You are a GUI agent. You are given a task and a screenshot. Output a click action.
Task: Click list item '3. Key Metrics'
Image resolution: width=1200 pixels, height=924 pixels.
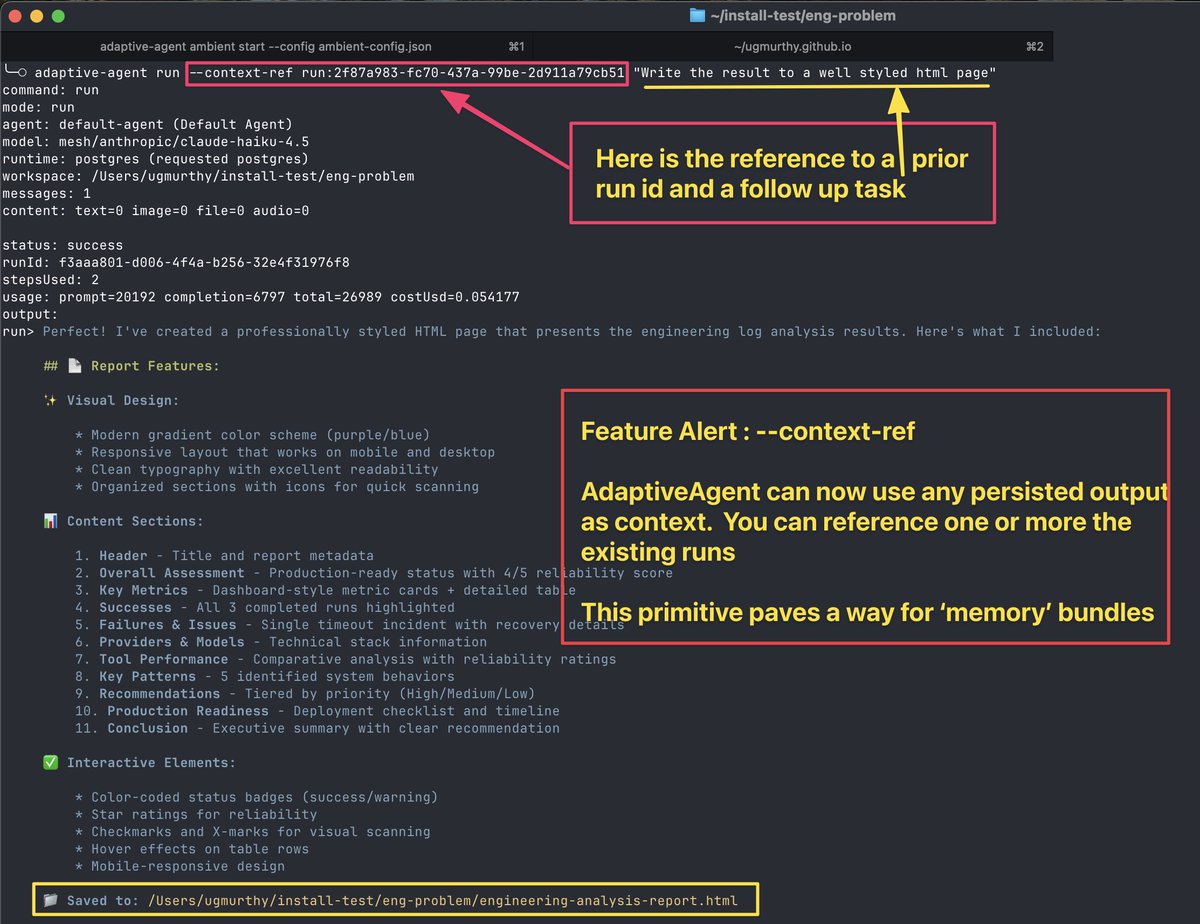(325, 590)
